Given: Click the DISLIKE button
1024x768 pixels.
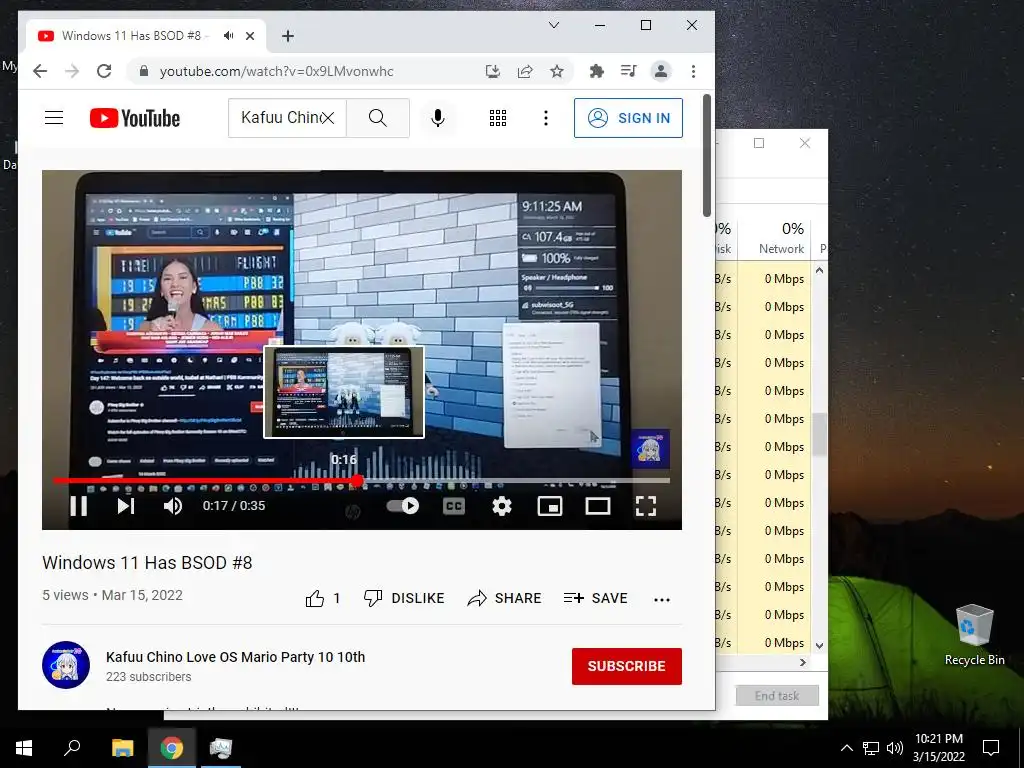Looking at the screenshot, I should [x=404, y=598].
